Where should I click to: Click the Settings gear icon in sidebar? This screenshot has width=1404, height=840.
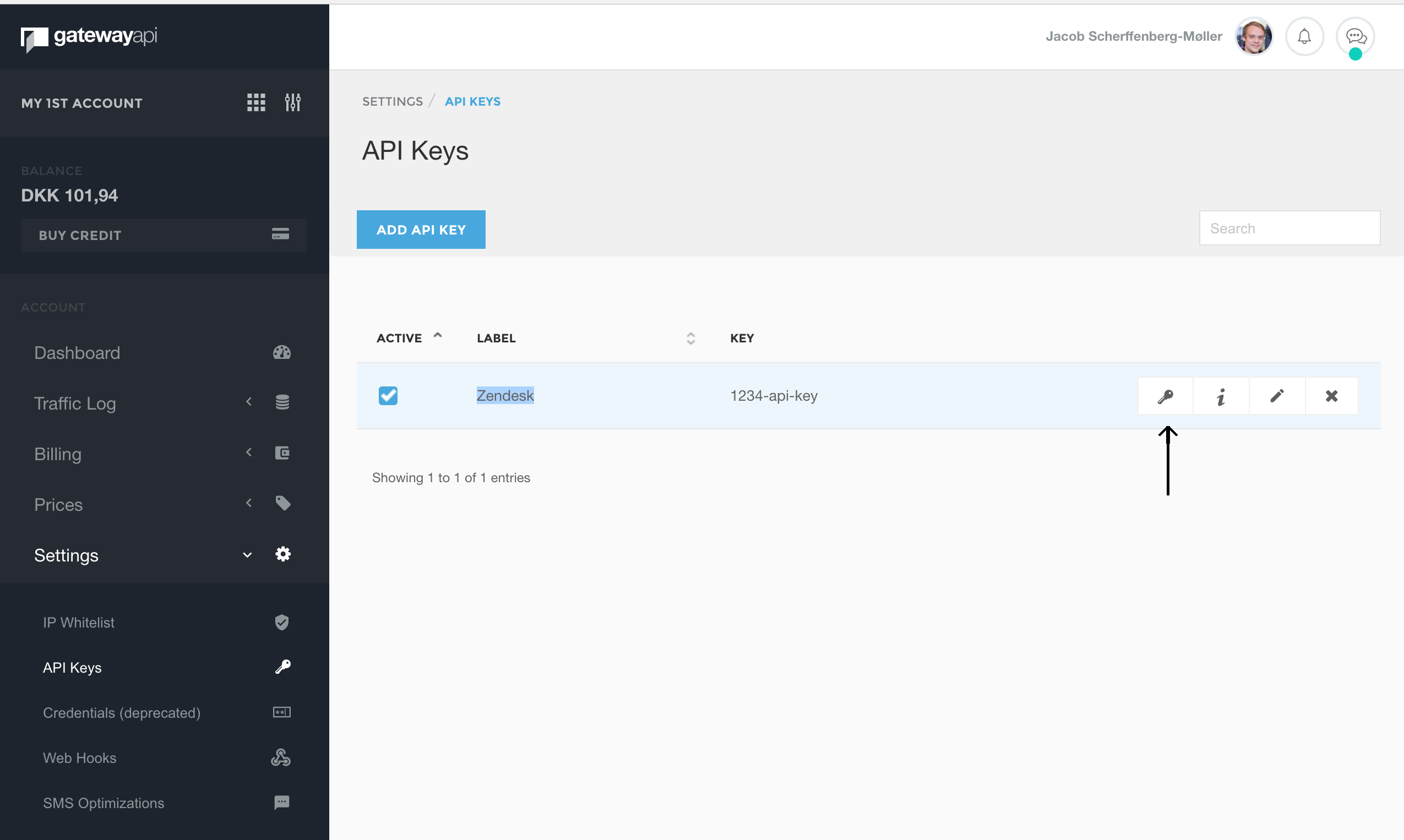coord(282,554)
